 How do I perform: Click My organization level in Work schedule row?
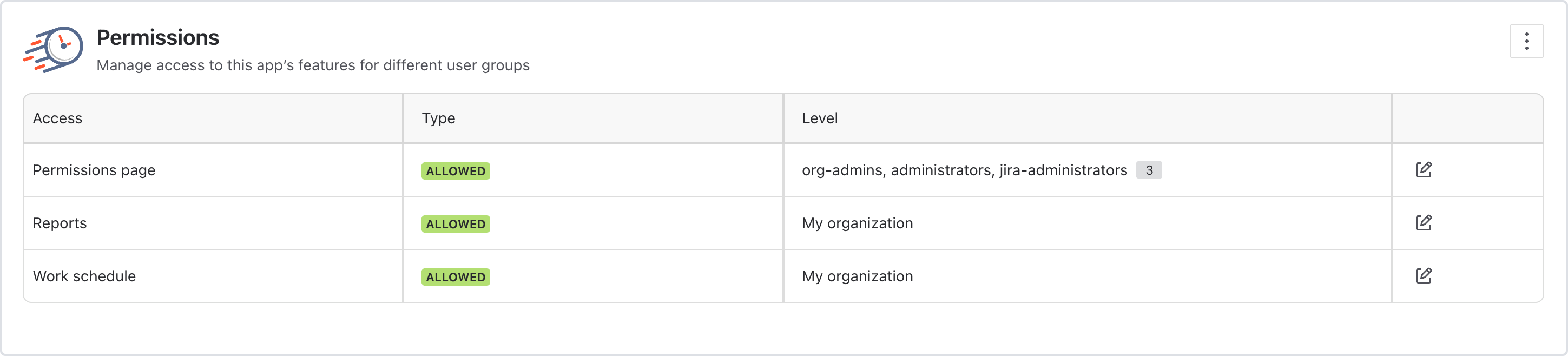pos(857,276)
